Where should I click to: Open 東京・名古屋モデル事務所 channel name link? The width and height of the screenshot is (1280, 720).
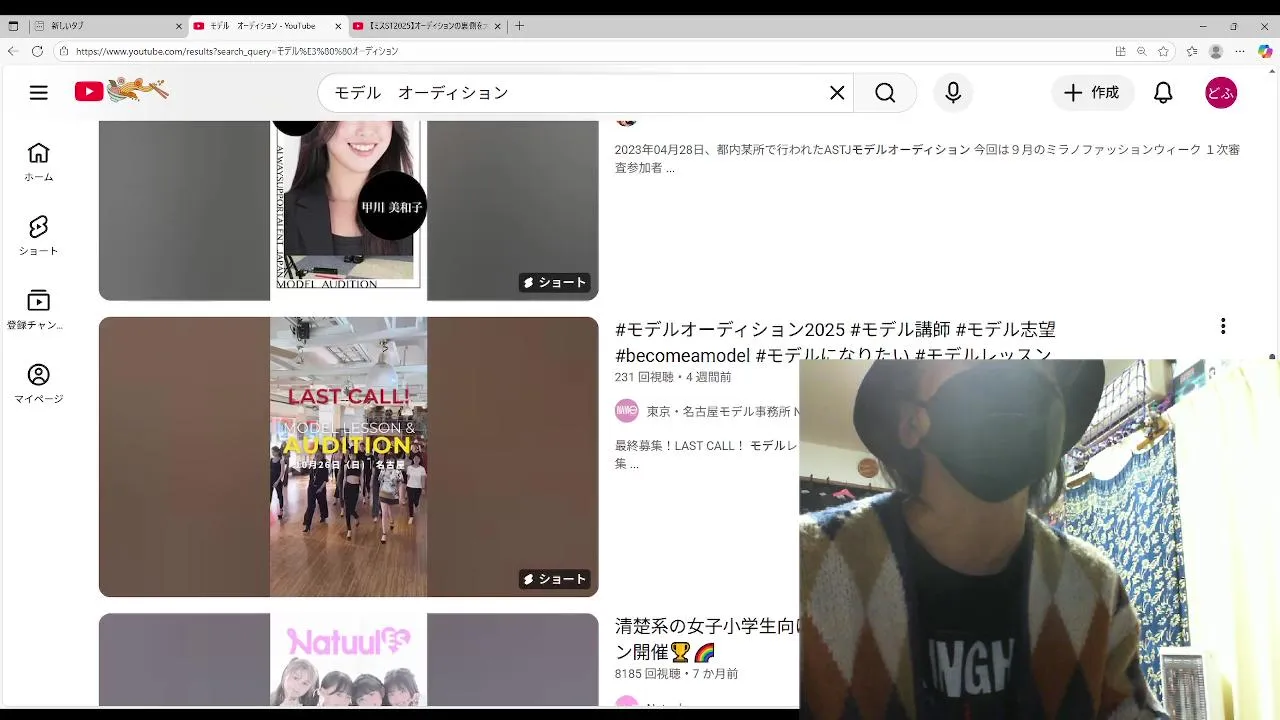(x=722, y=411)
